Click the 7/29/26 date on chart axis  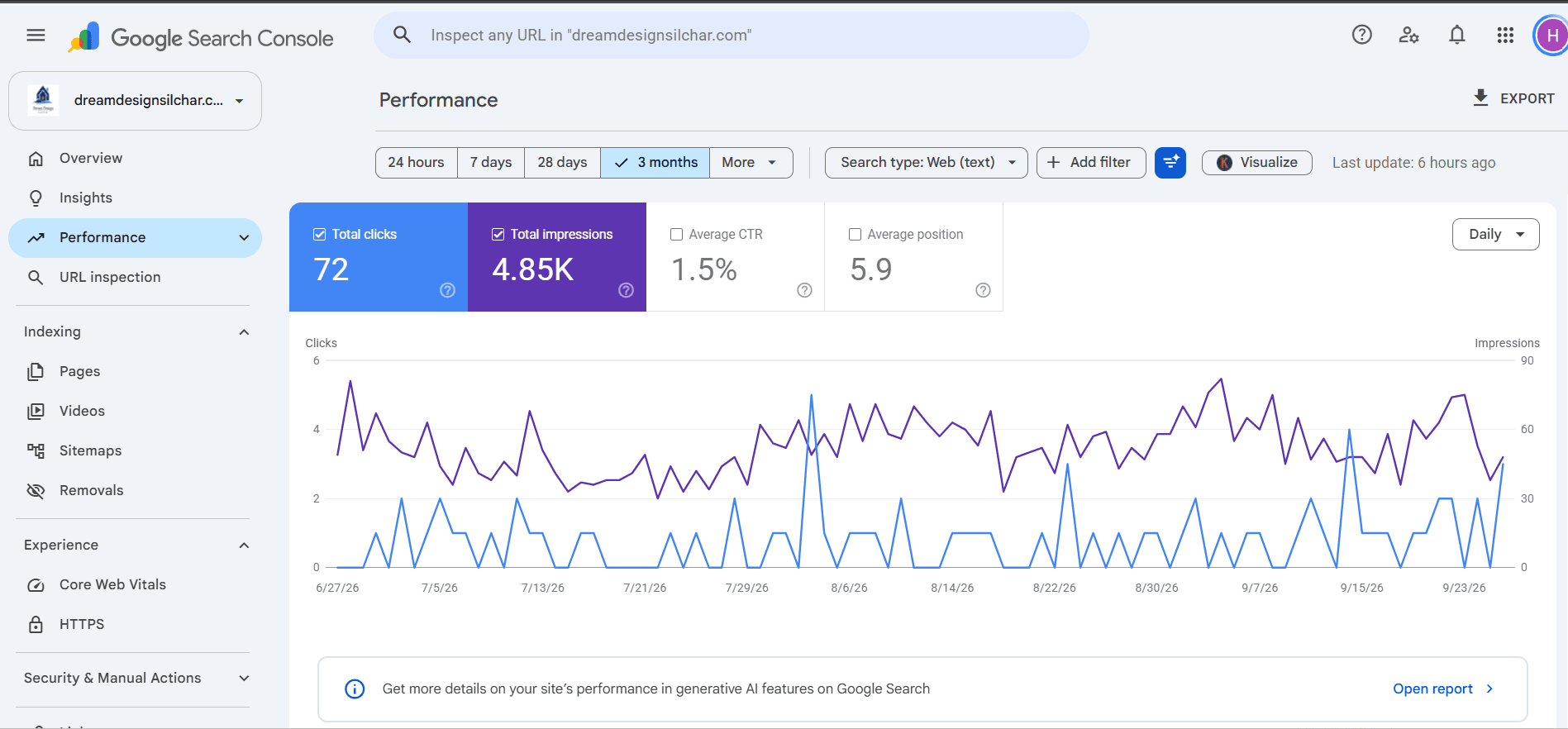[x=747, y=588]
